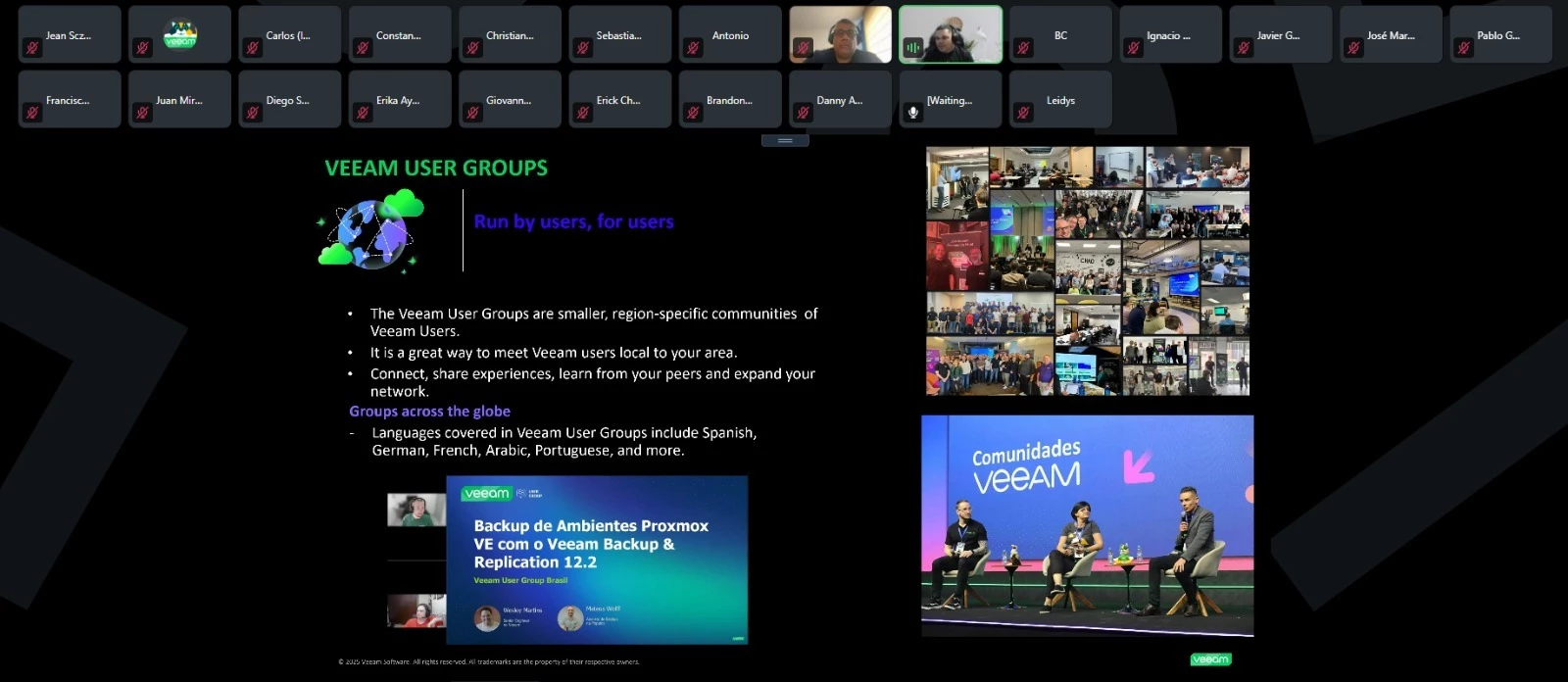
Task: Click the 'Connect, share experiences' bullet text
Action: [592, 382]
